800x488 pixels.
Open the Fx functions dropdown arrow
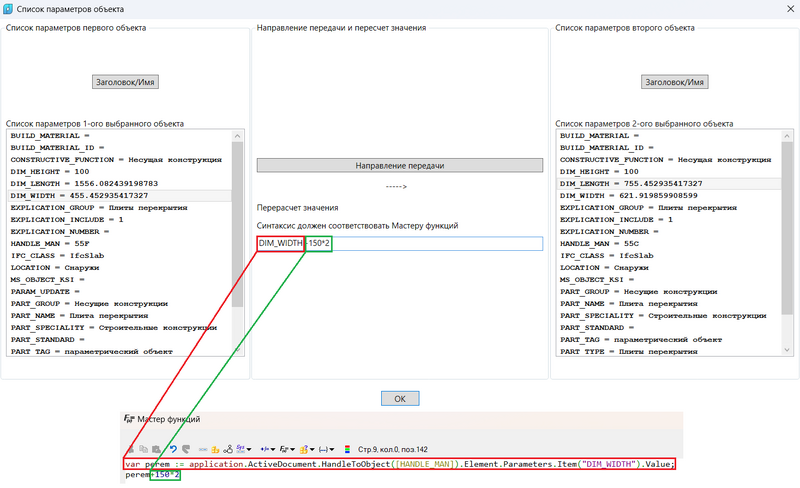coord(292,450)
